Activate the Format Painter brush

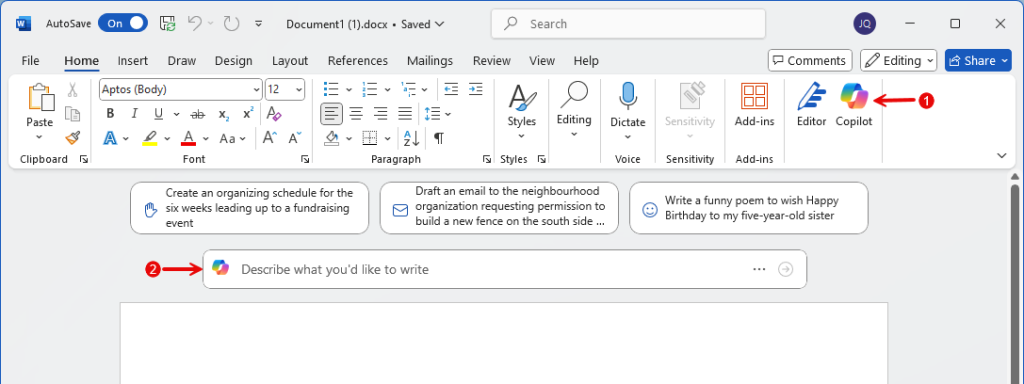tap(72, 138)
